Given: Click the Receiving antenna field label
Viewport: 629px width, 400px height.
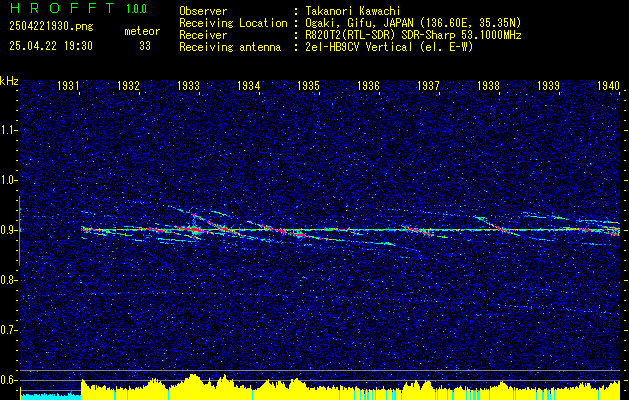Looking at the screenshot, I should 230,47.
